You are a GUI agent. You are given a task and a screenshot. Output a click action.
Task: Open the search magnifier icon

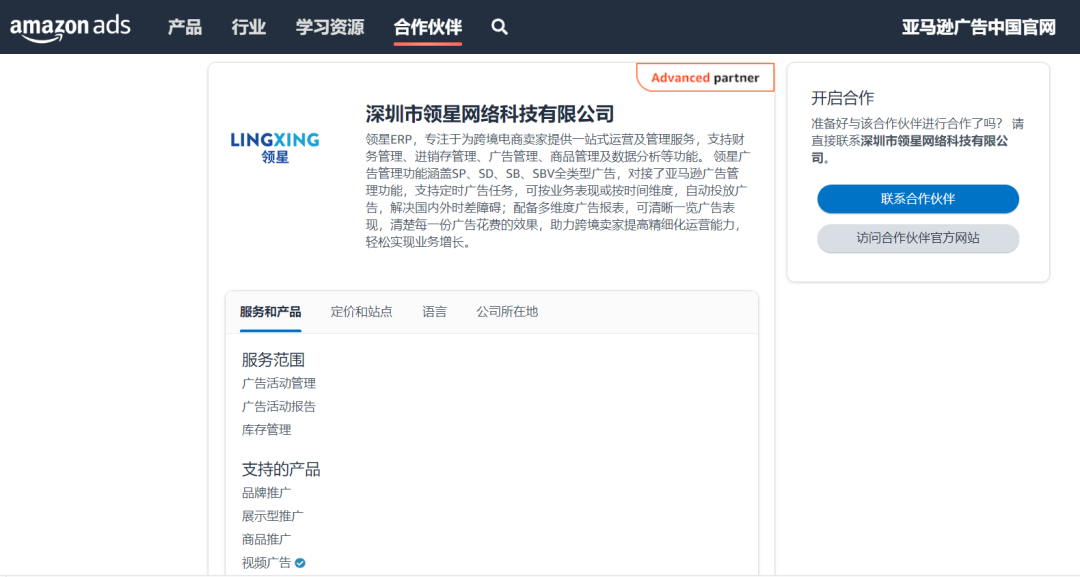tap(500, 27)
